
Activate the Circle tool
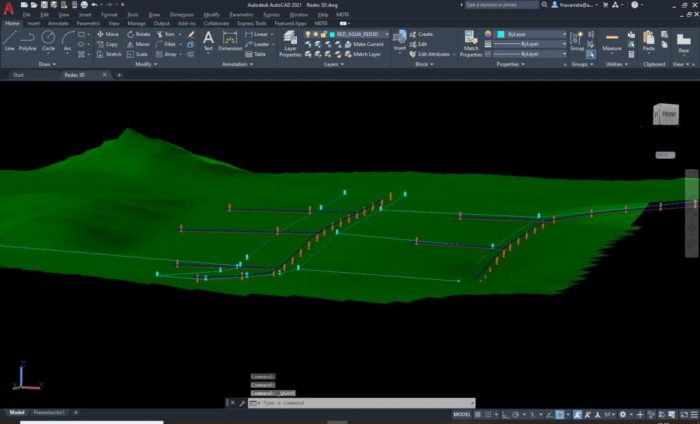pyautogui.click(x=49, y=40)
